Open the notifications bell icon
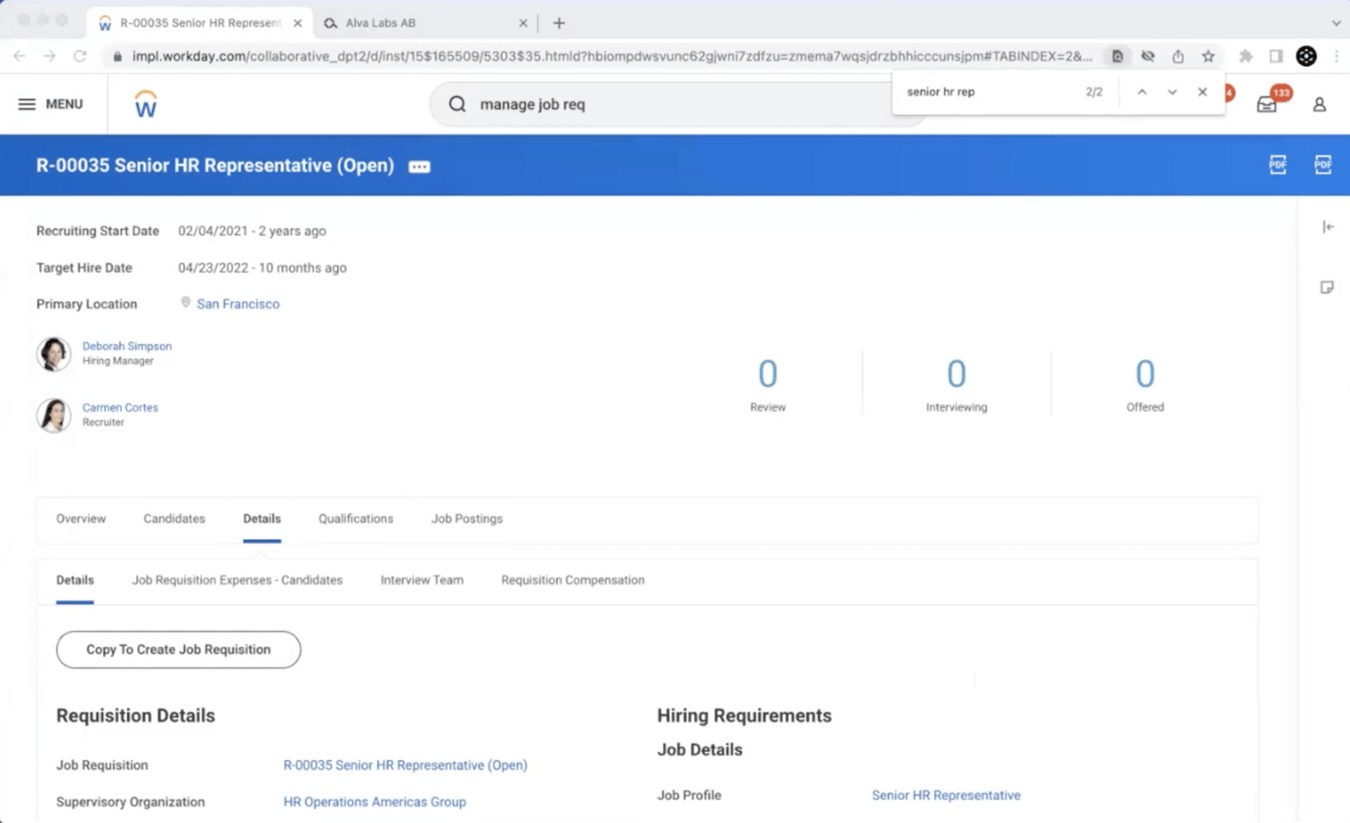 1222,103
